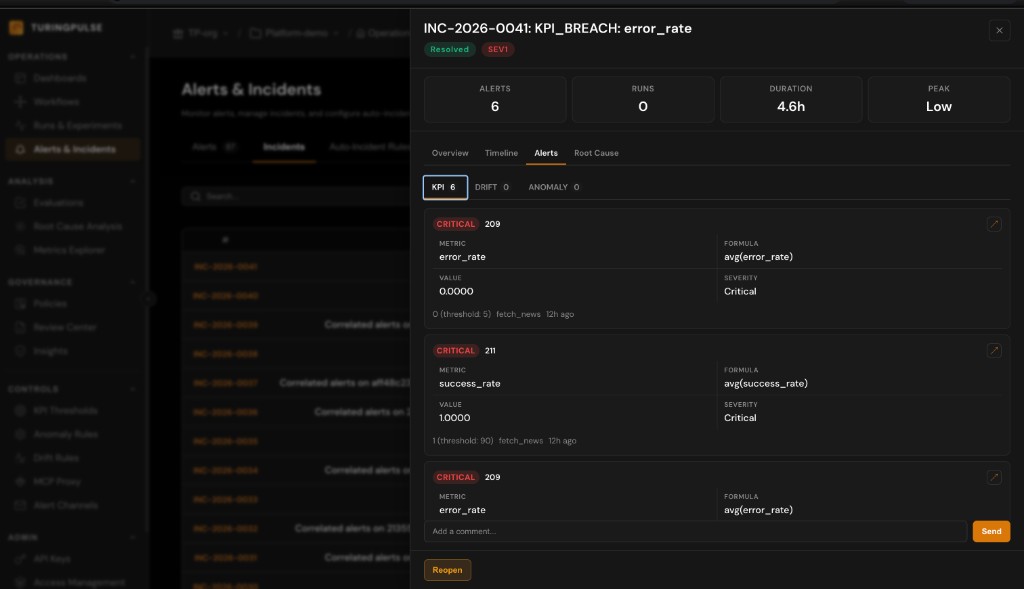Switch to the Root Cause tab

596,153
